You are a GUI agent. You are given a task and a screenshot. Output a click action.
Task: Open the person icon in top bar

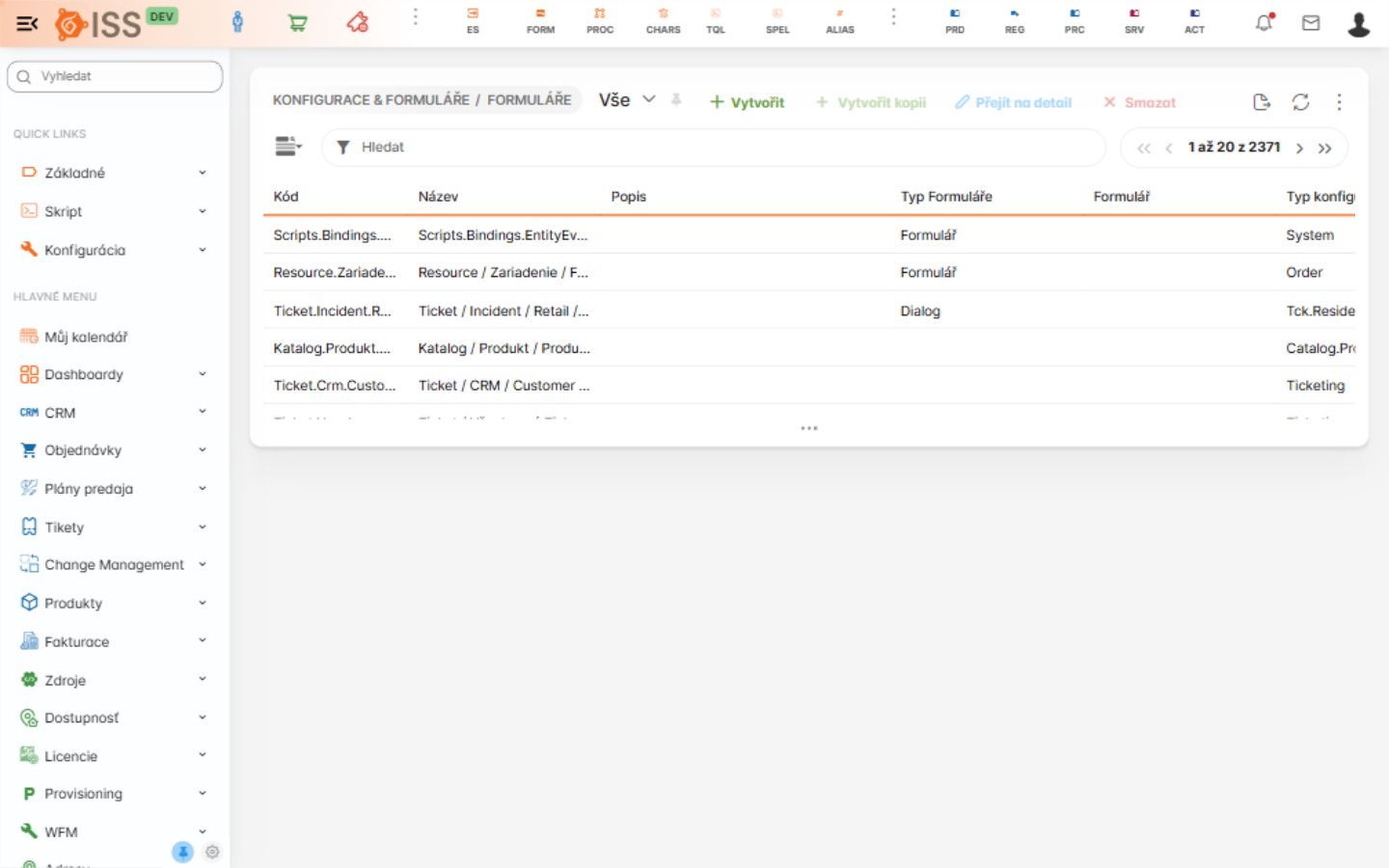click(x=238, y=22)
